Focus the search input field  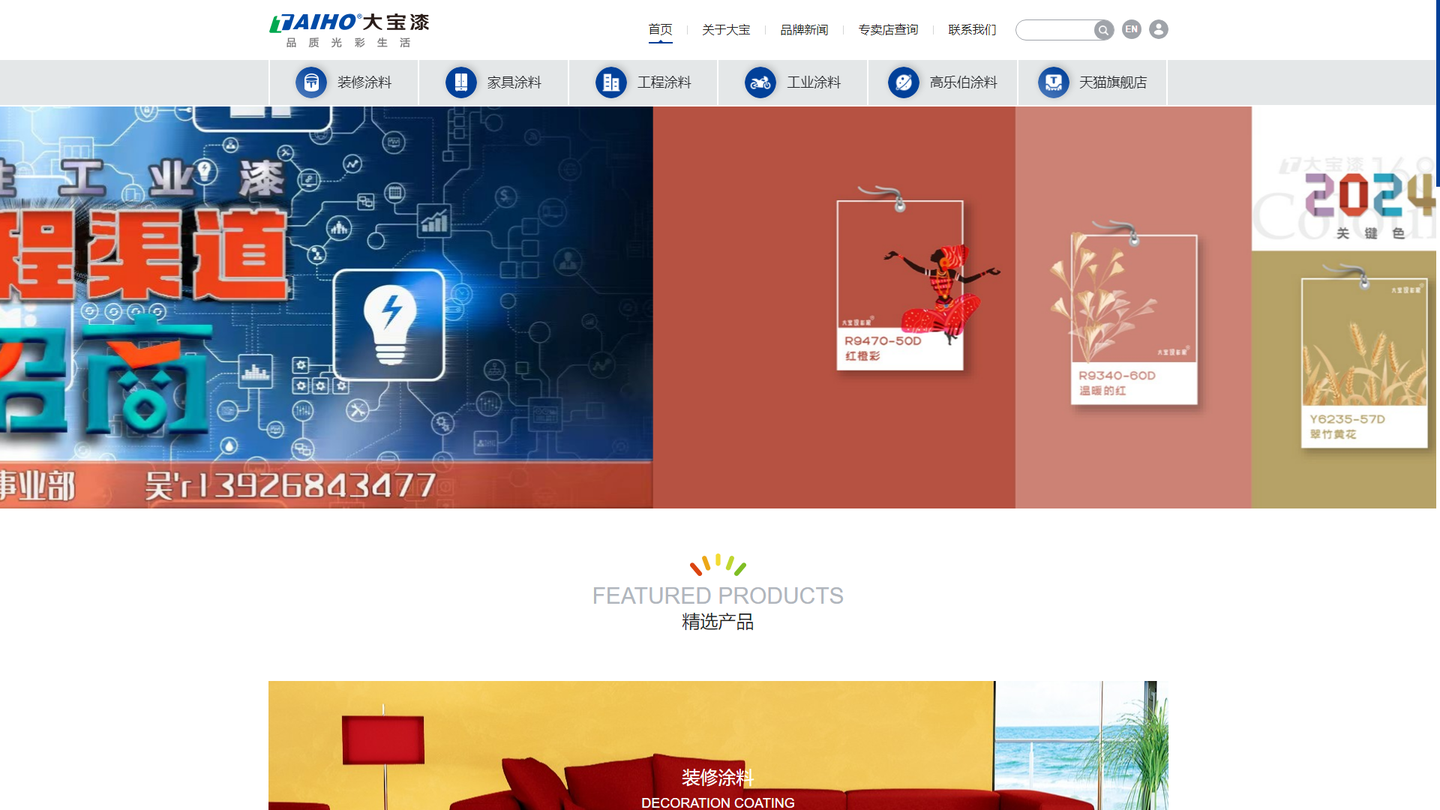click(x=1056, y=30)
